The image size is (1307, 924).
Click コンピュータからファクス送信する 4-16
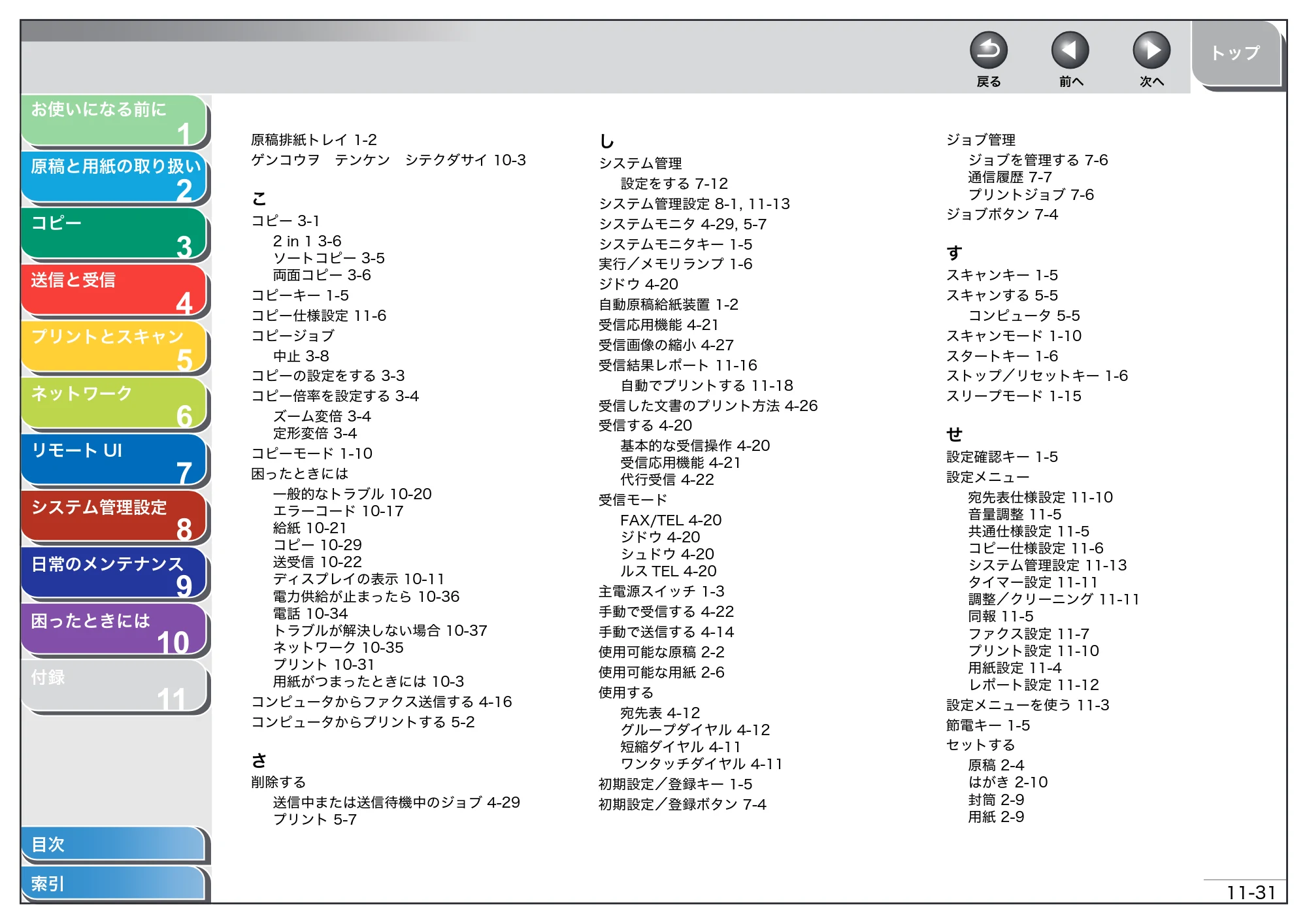click(x=382, y=702)
